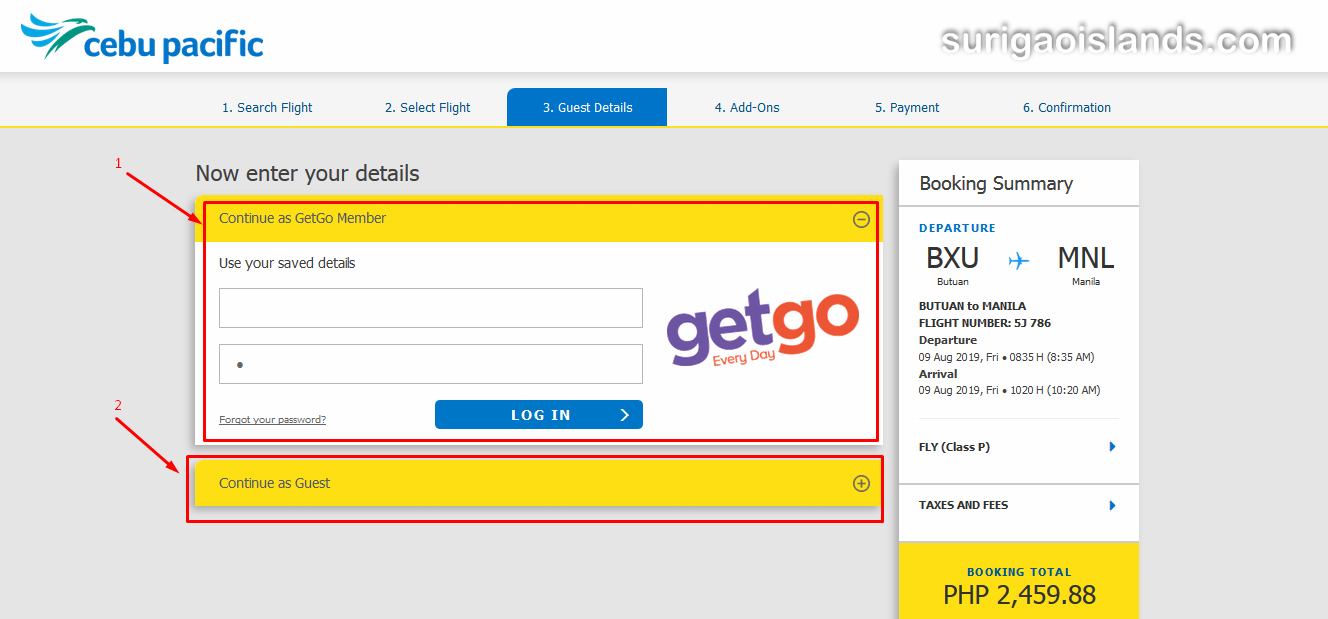Go to step 2. Select Flight
Image resolution: width=1328 pixels, height=619 pixels.
point(427,107)
